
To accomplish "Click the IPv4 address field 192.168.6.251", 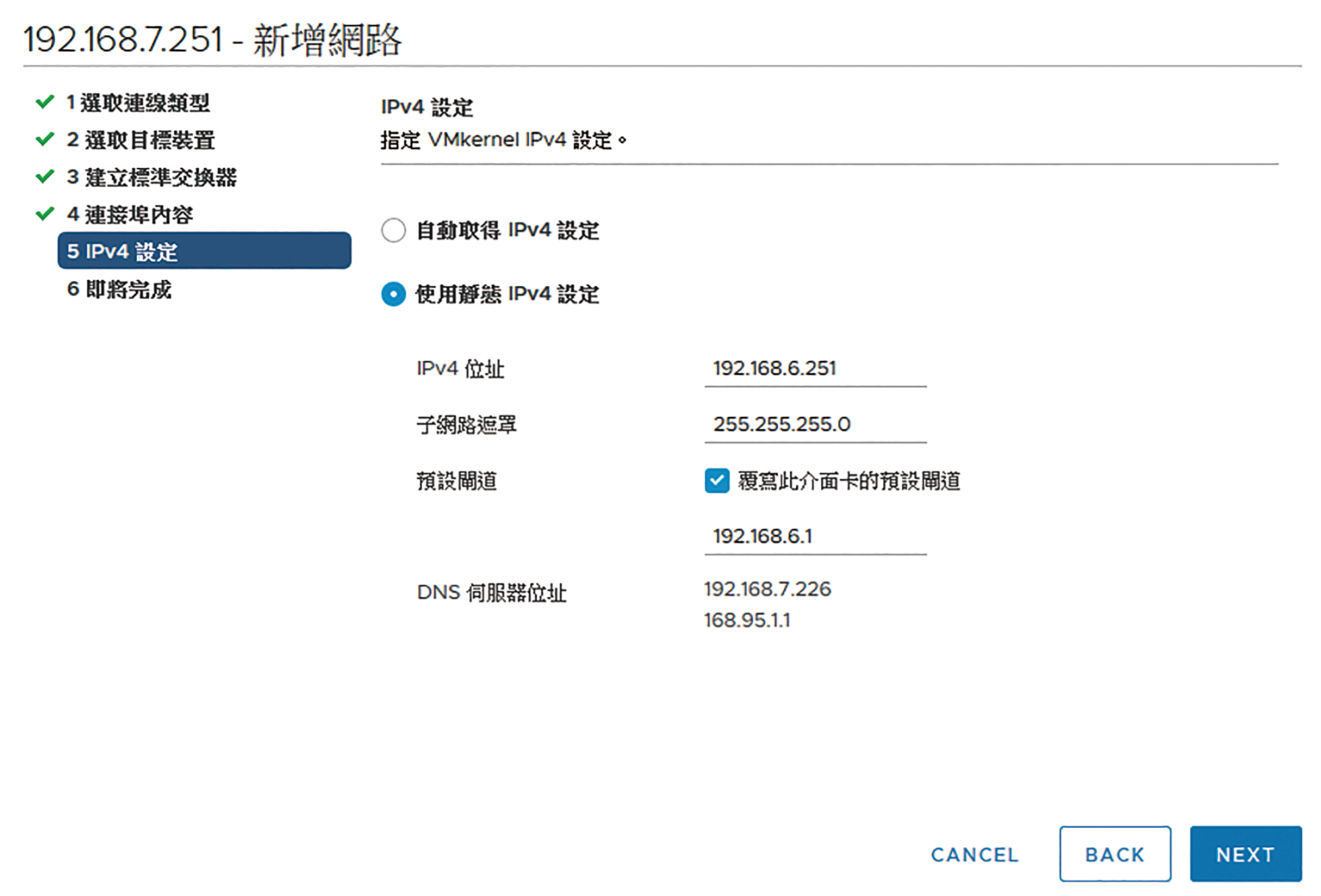I will tap(815, 369).
